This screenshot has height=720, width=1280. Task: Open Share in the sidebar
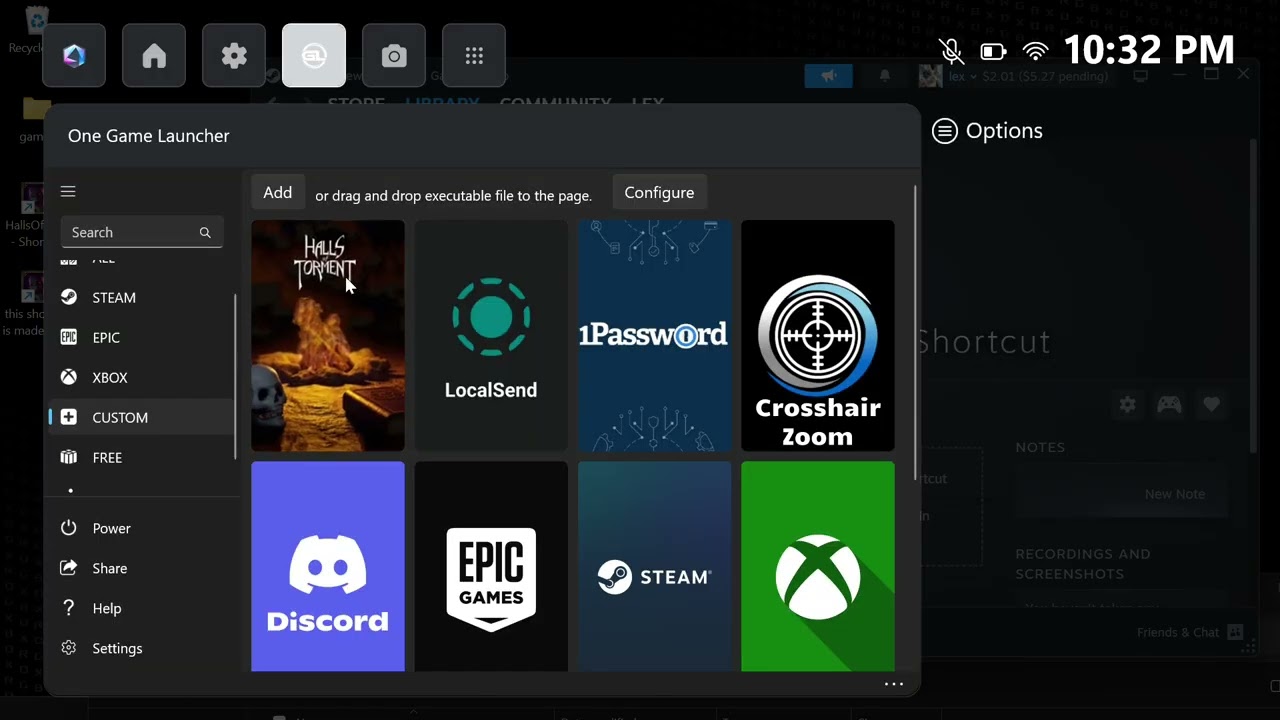(x=140, y=568)
